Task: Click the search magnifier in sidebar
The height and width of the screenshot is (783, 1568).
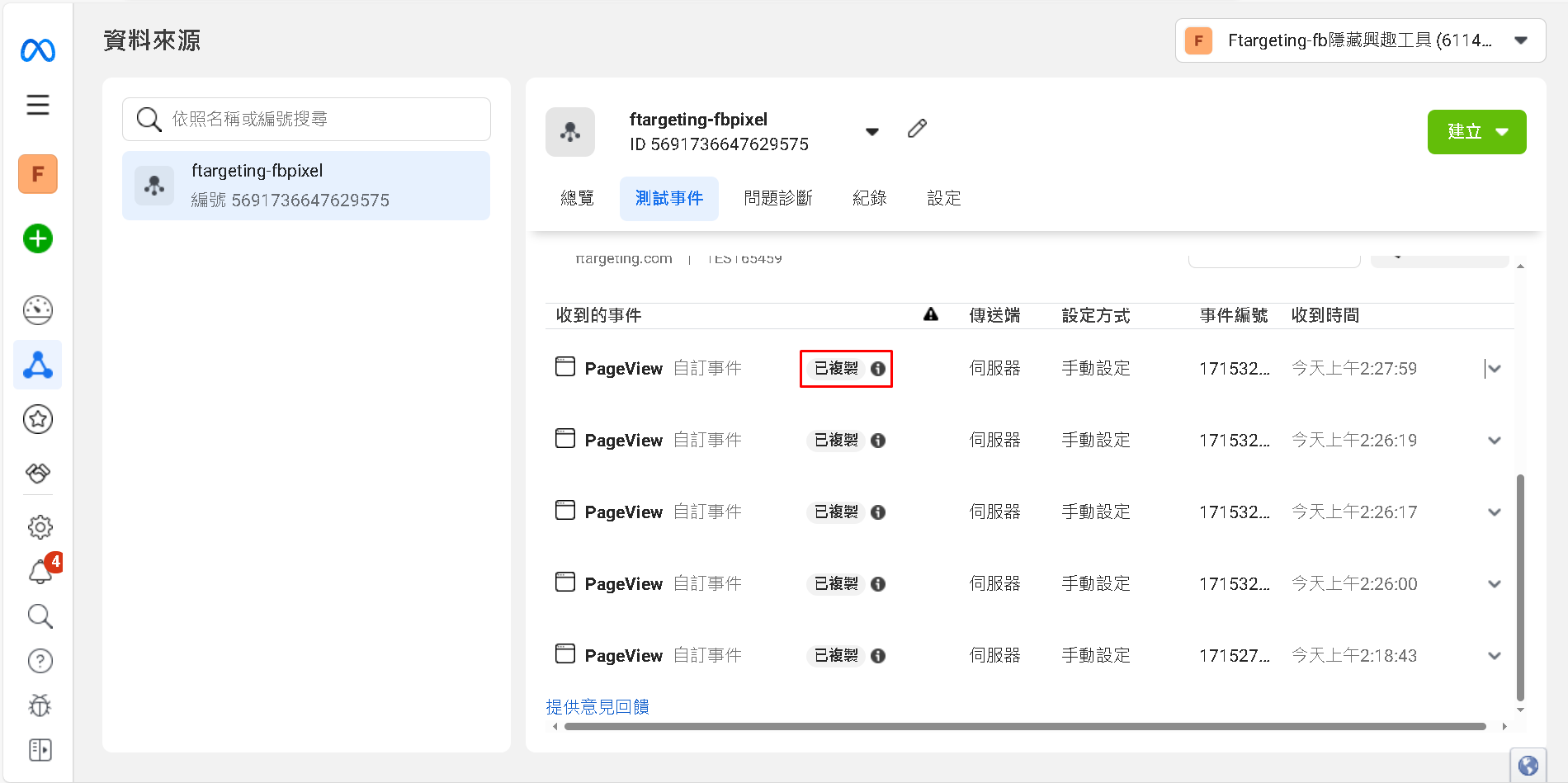Action: pos(40,616)
